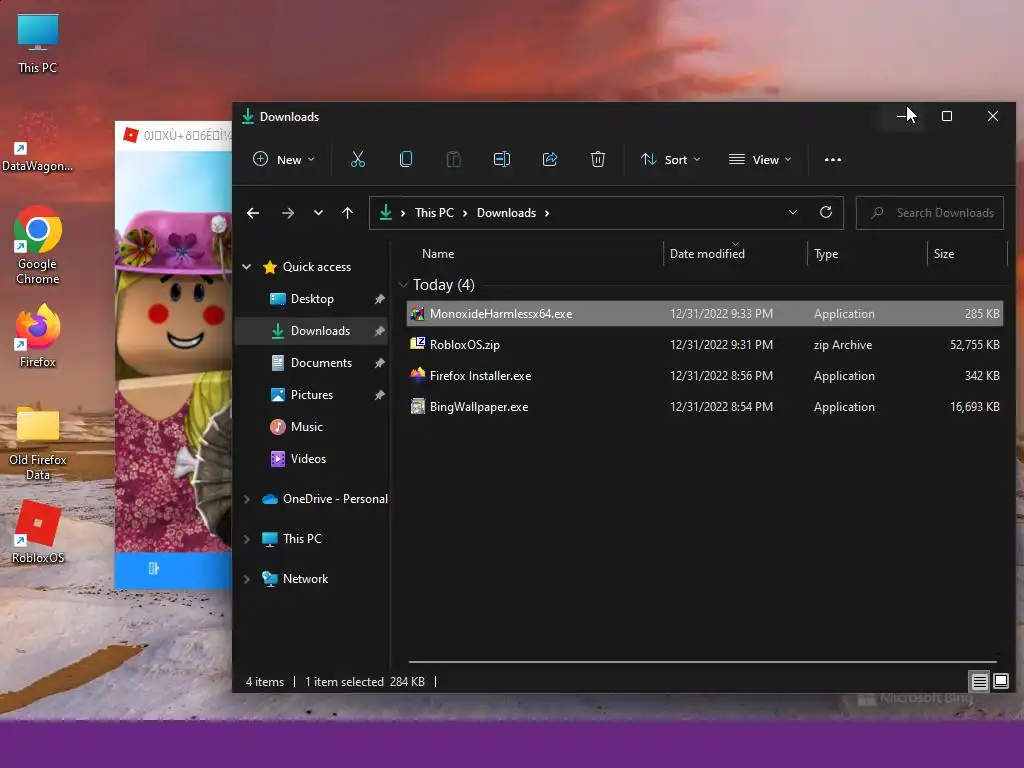Go up one folder level arrow
Screen dimensions: 1024x768
click(x=347, y=213)
